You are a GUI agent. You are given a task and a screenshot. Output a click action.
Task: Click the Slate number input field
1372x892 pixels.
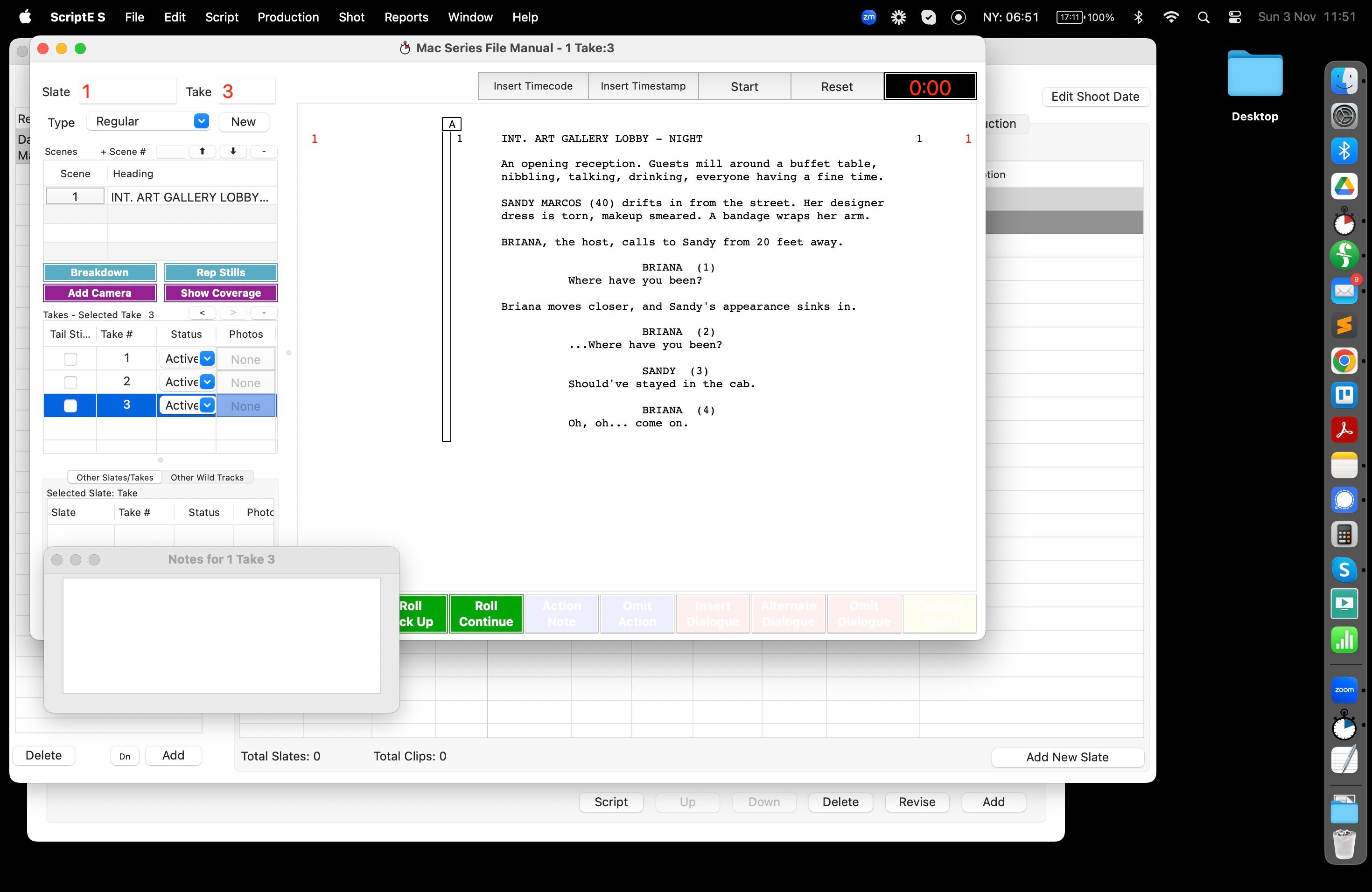tap(127, 91)
